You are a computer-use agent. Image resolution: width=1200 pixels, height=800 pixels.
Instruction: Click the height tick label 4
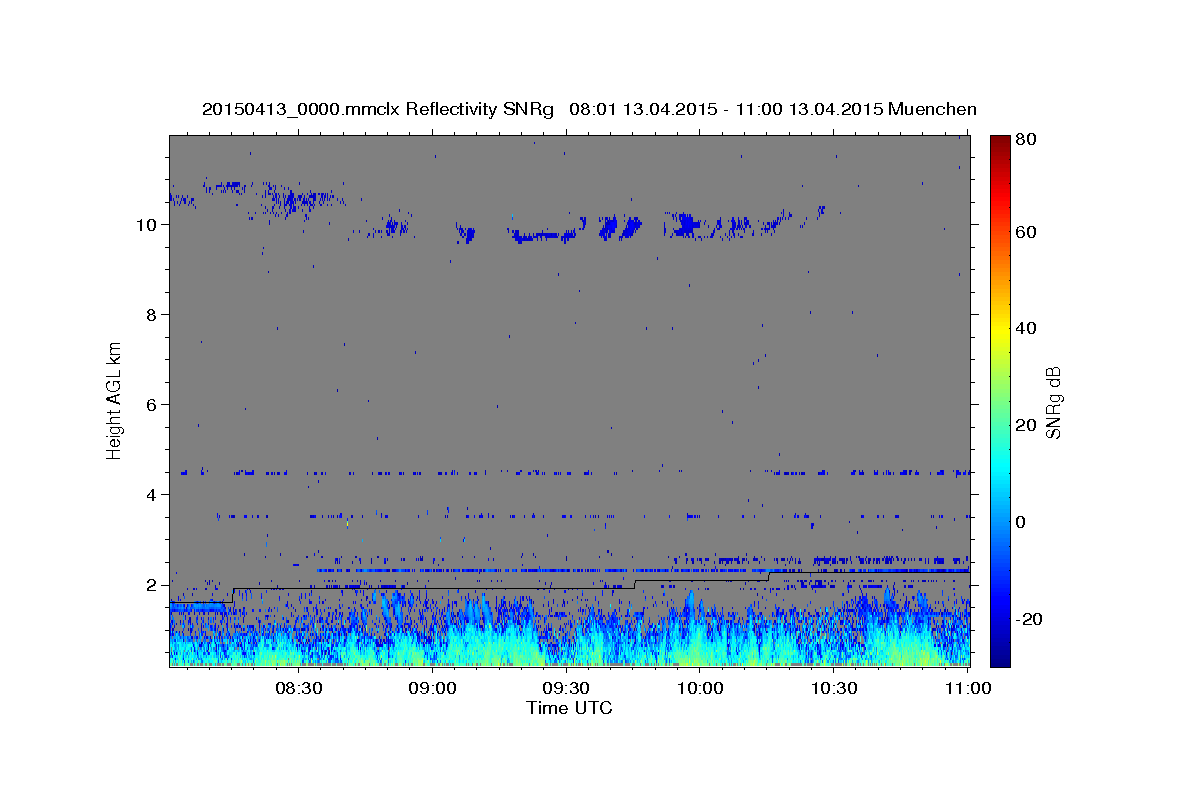click(x=152, y=495)
